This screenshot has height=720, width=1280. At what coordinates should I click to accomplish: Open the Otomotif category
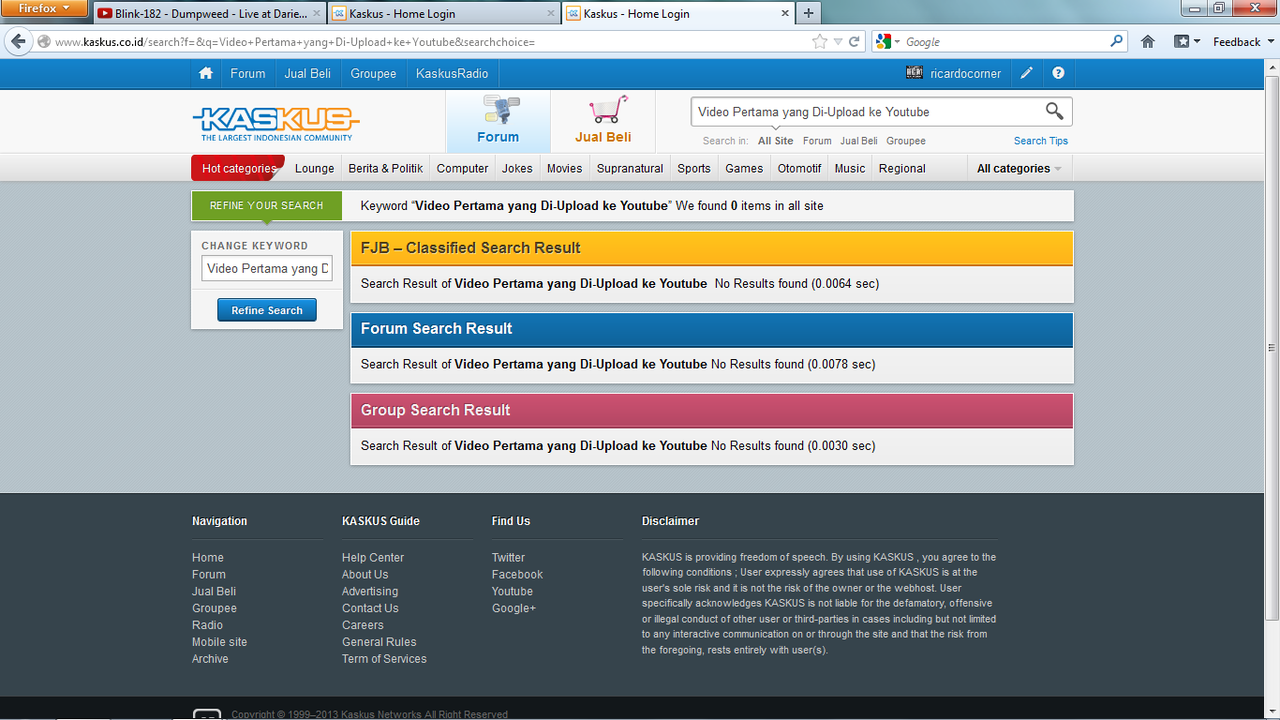(x=800, y=168)
